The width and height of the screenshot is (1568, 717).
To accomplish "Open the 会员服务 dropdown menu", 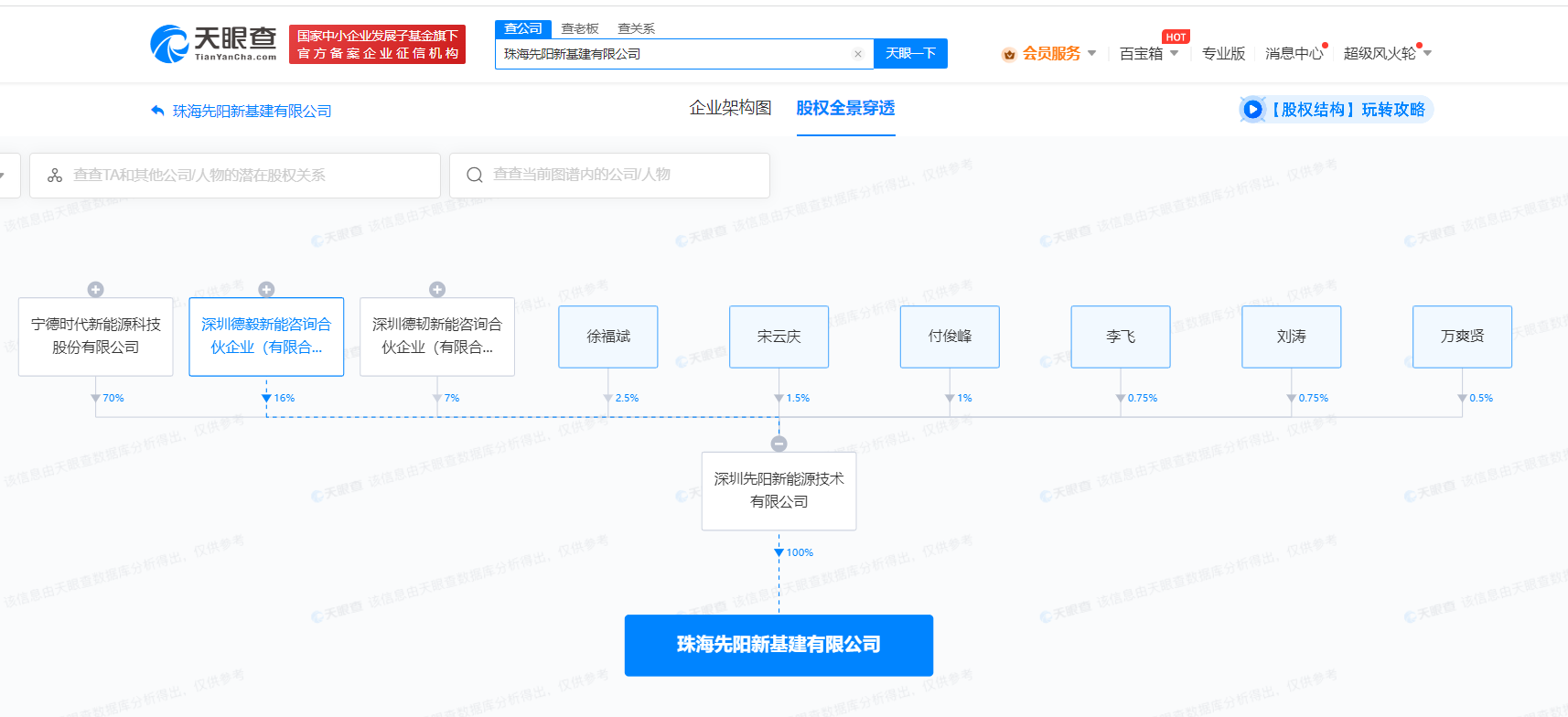I will [x=1058, y=53].
